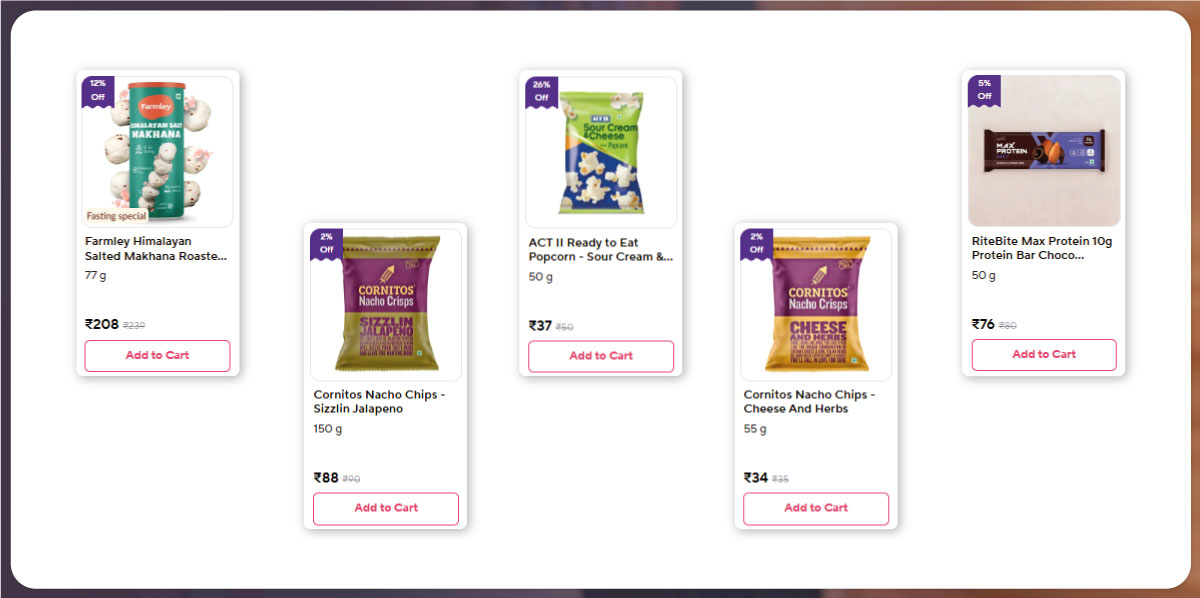This screenshot has width=1200, height=598.
Task: Add ACT II popcorn to cart
Action: tap(601, 356)
